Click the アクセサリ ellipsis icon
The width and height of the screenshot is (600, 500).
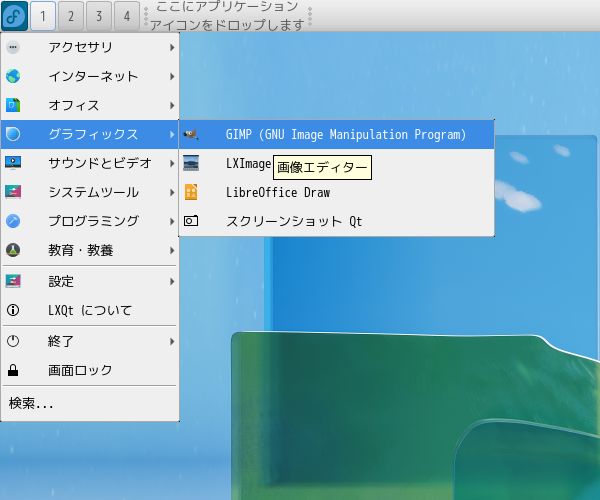tap(13, 47)
